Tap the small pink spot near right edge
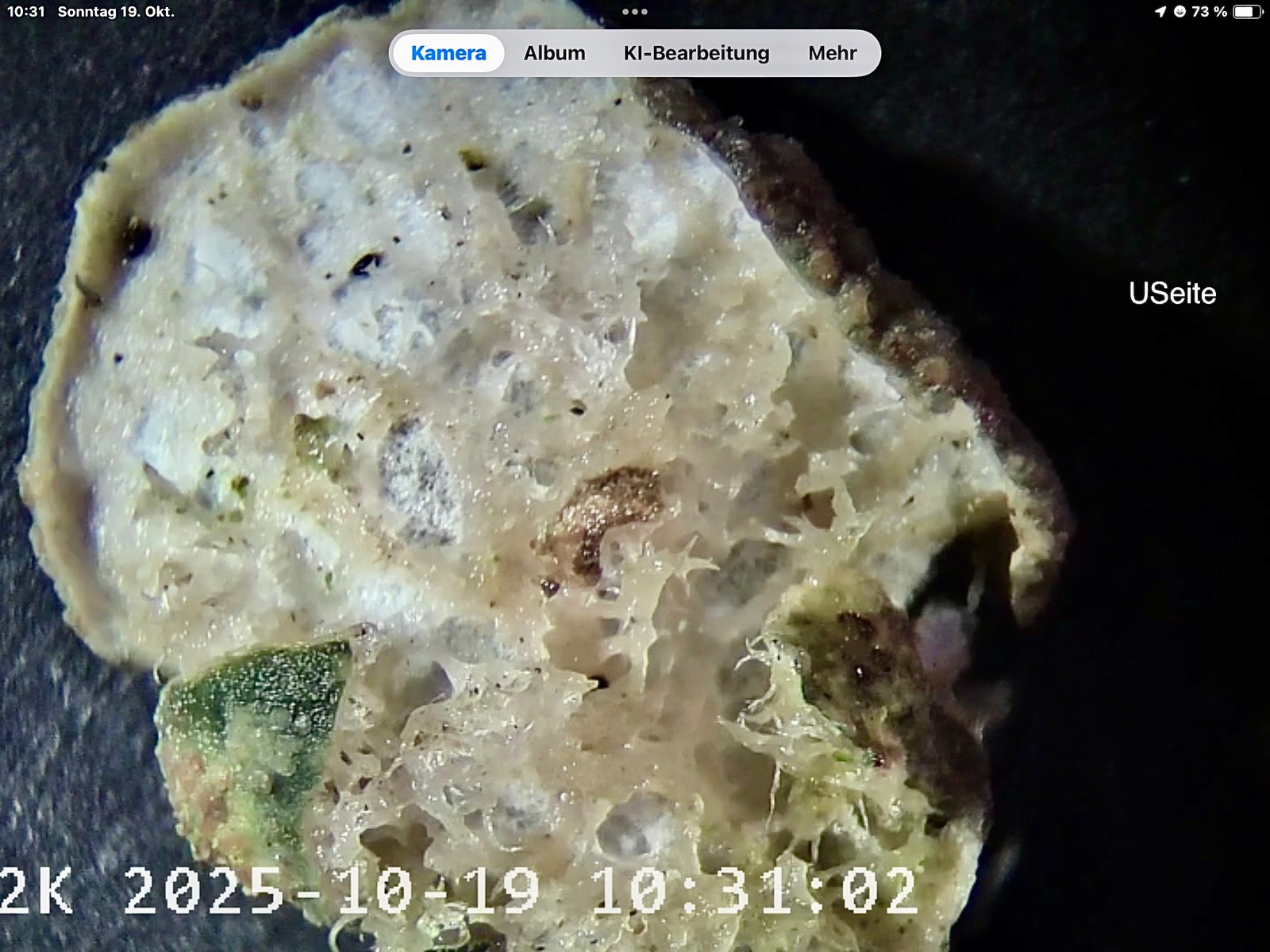The width and height of the screenshot is (1270, 952). pyautogui.click(x=943, y=635)
